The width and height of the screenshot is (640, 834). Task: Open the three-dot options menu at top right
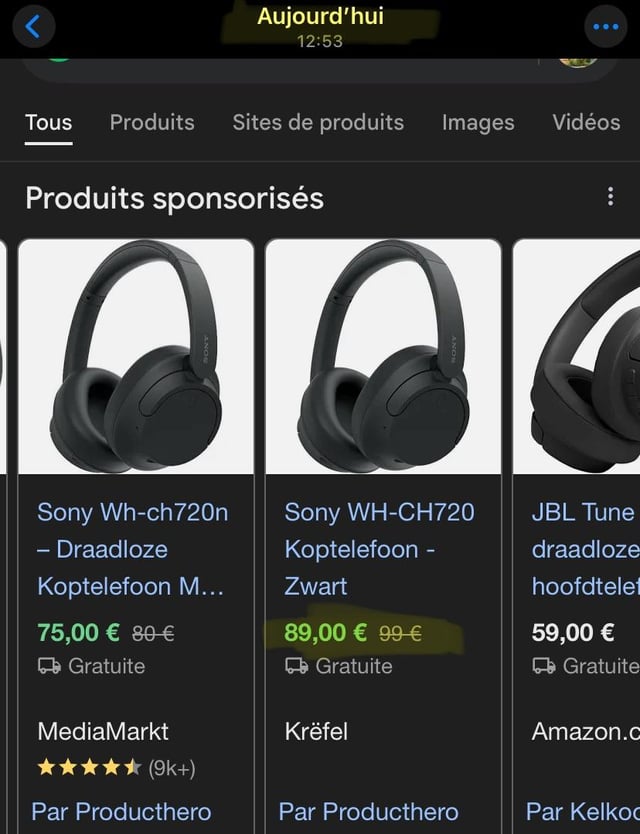pos(606,27)
